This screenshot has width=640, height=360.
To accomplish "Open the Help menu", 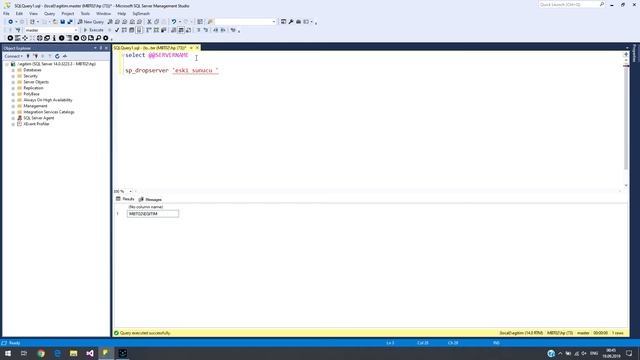I will 122,13.
